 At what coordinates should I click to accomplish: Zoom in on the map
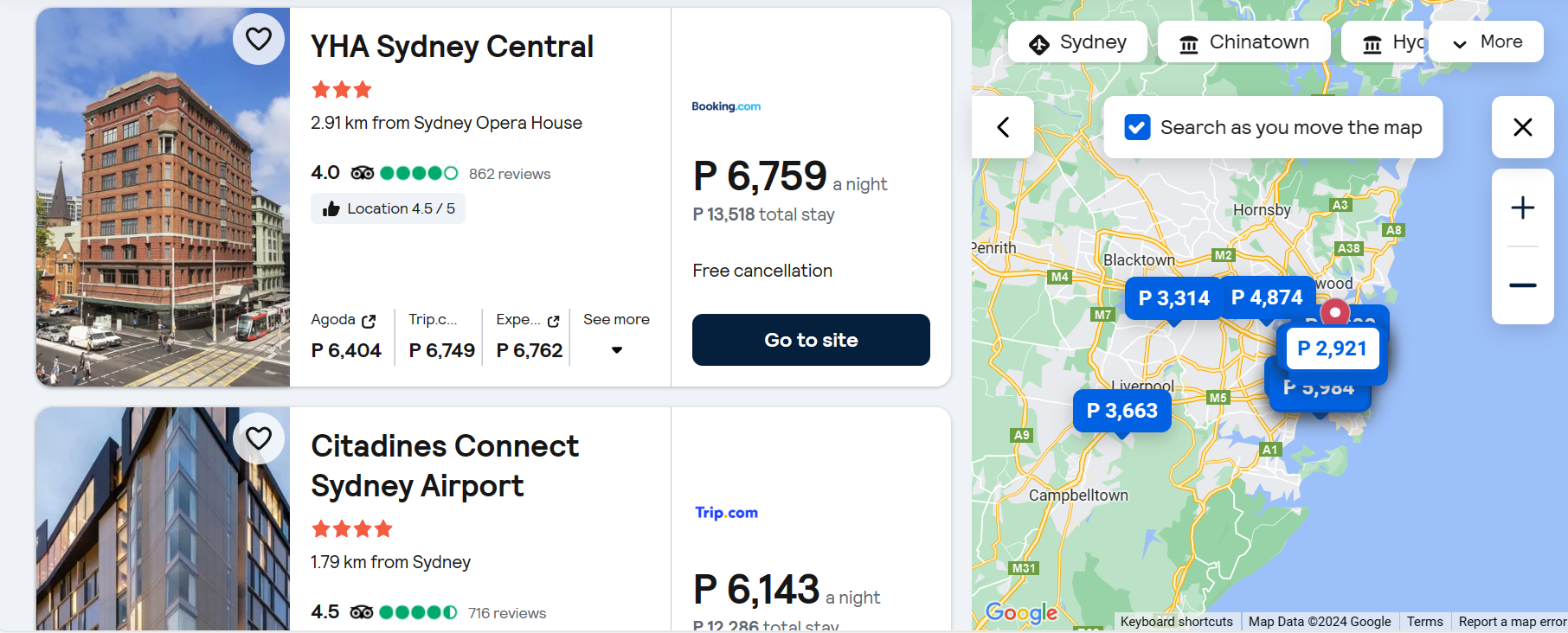1522,208
